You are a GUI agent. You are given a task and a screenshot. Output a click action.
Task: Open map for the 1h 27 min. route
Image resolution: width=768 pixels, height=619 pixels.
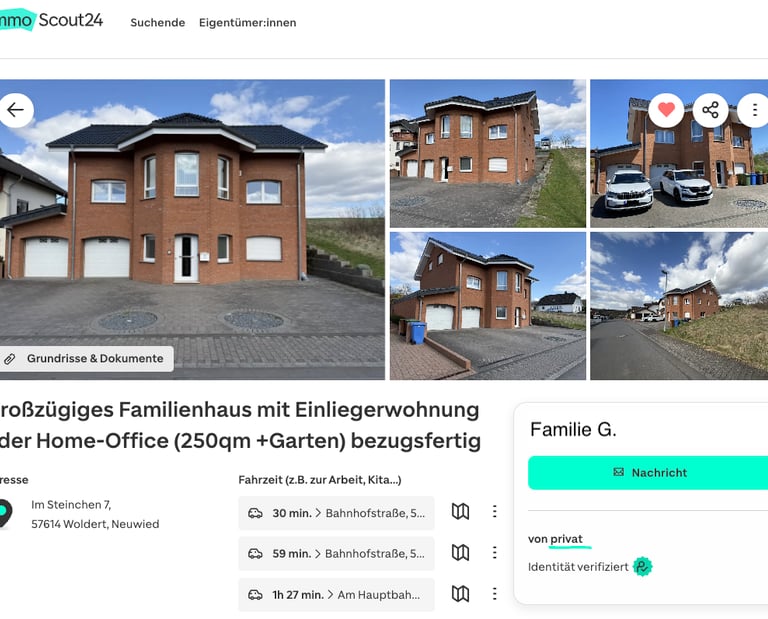[x=460, y=594]
